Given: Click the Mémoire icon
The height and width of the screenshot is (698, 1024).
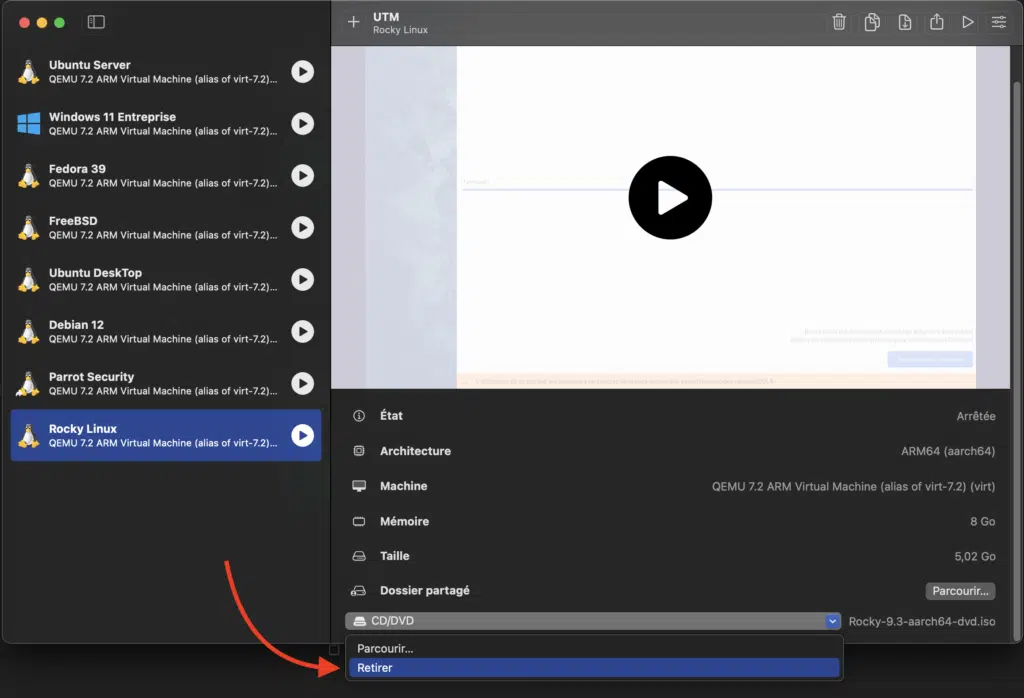Looking at the screenshot, I should 359,521.
